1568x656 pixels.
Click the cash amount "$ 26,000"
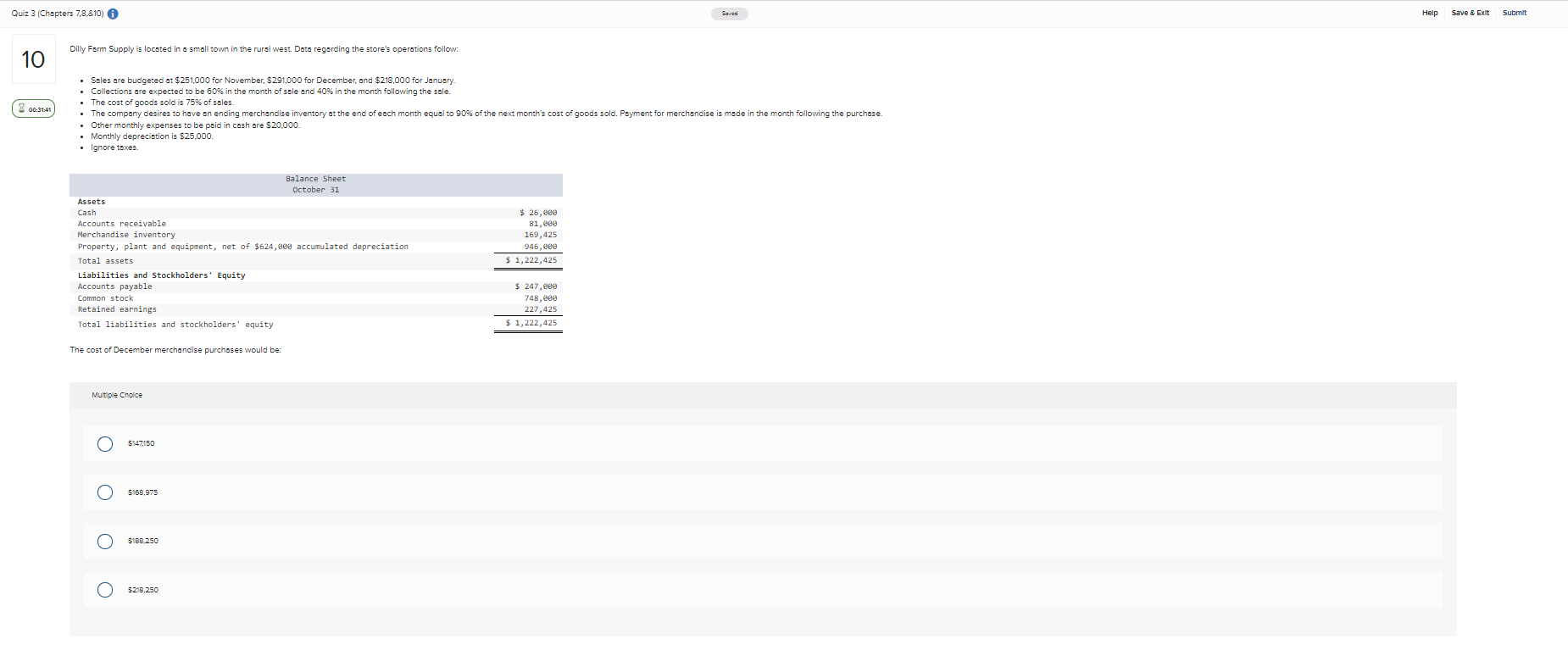click(x=538, y=213)
